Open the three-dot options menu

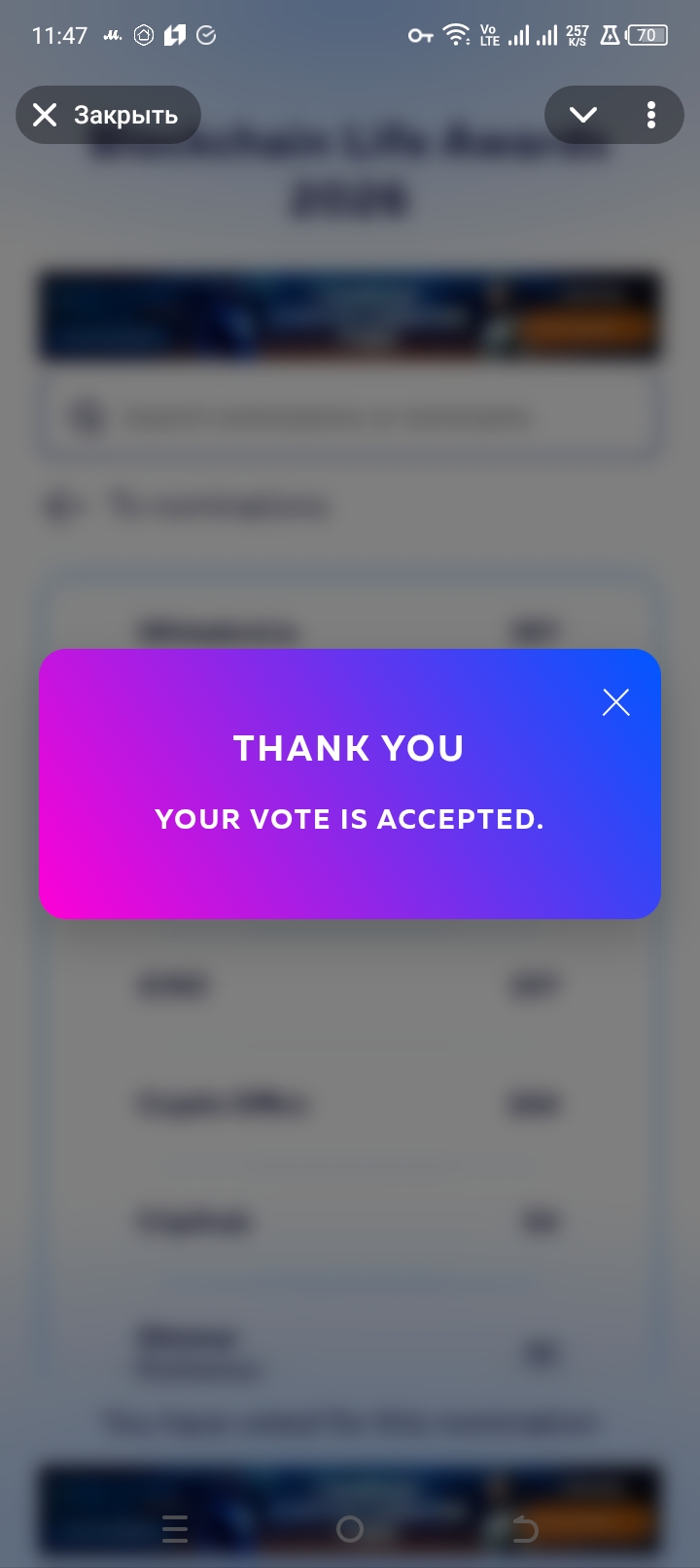pyautogui.click(x=651, y=115)
